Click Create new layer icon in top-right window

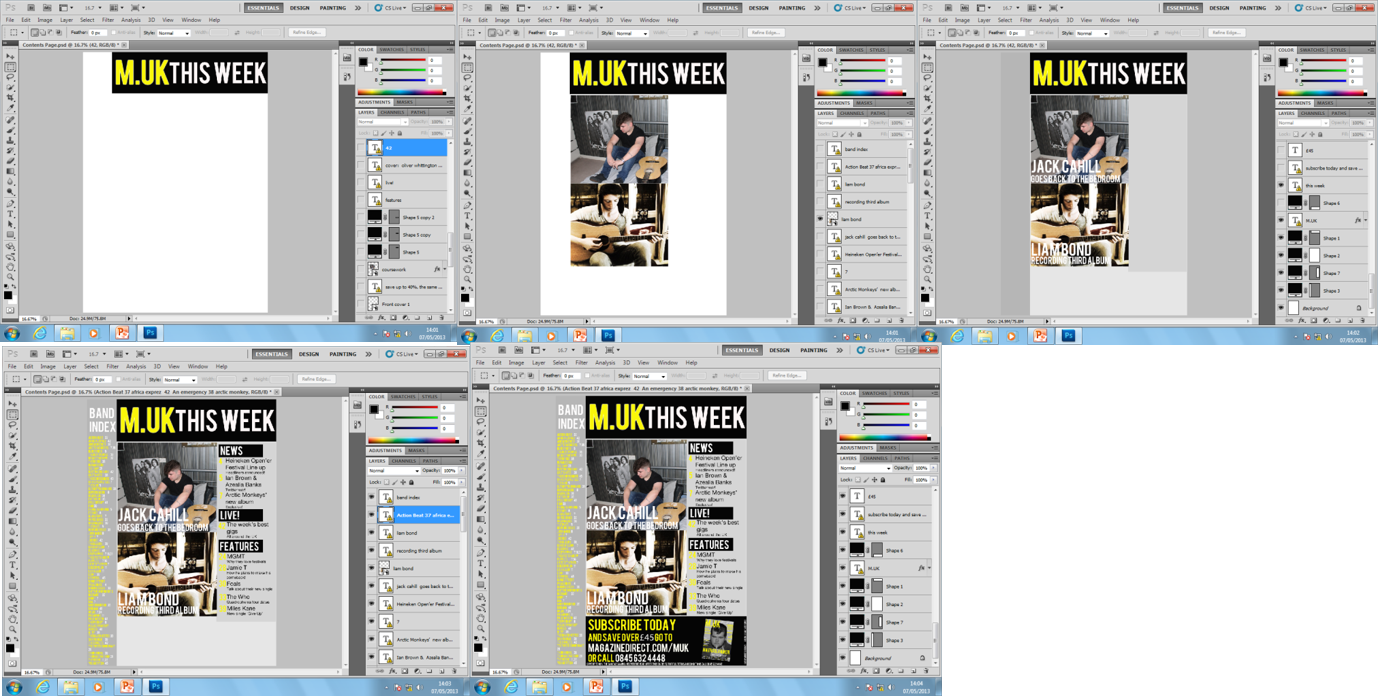click(1349, 319)
